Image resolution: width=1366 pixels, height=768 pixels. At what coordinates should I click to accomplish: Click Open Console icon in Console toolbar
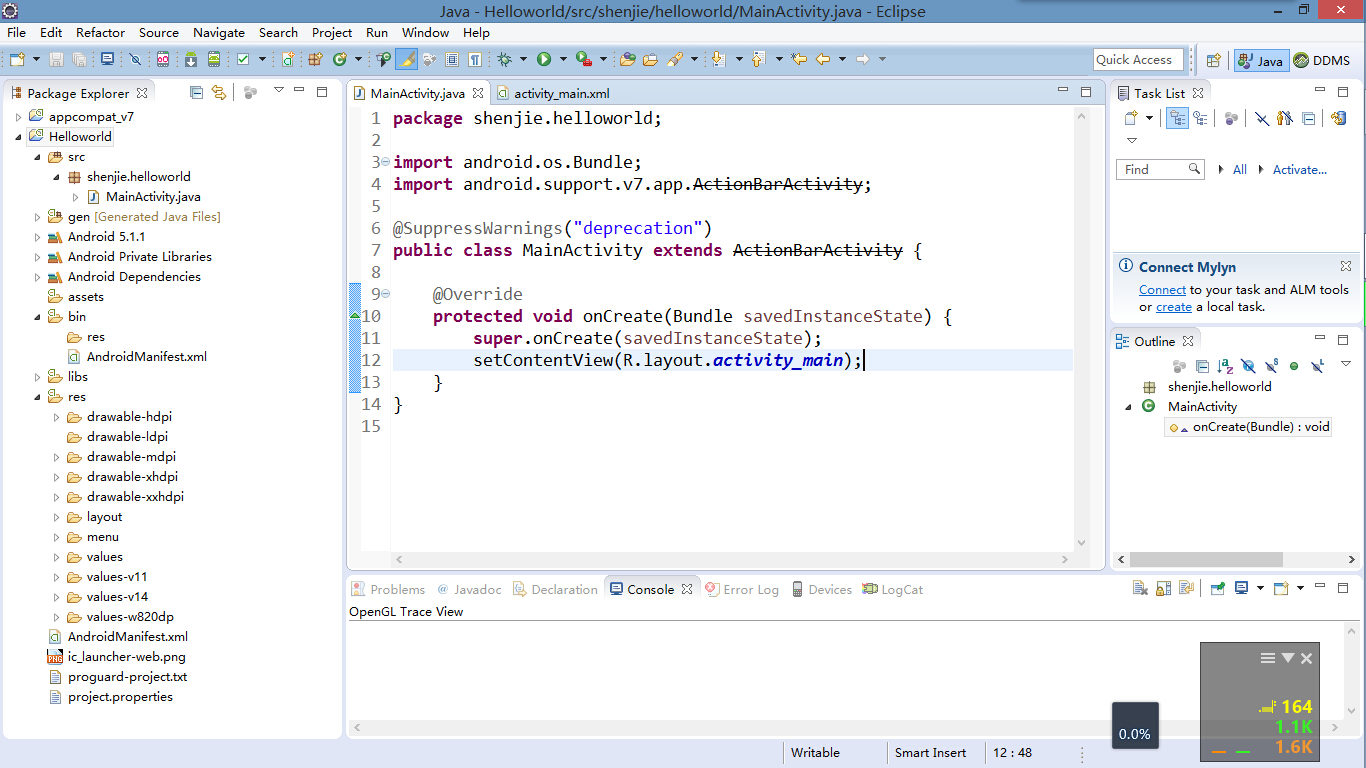click(1280, 588)
